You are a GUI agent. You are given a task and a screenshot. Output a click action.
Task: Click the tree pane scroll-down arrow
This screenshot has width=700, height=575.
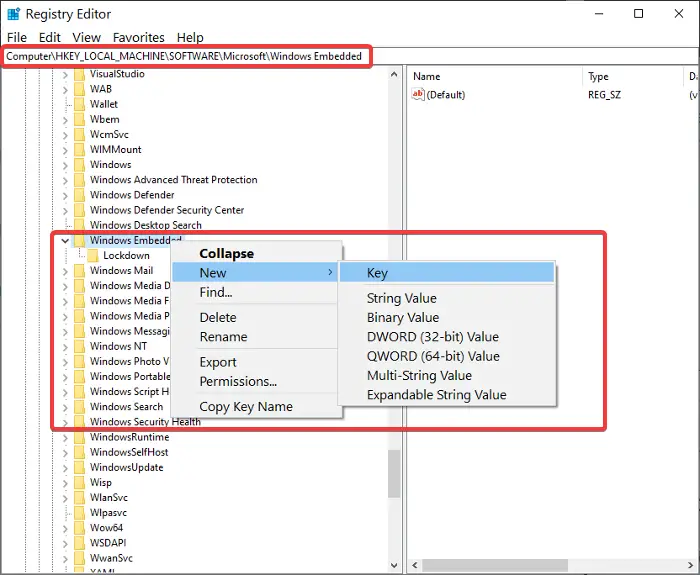click(394, 565)
